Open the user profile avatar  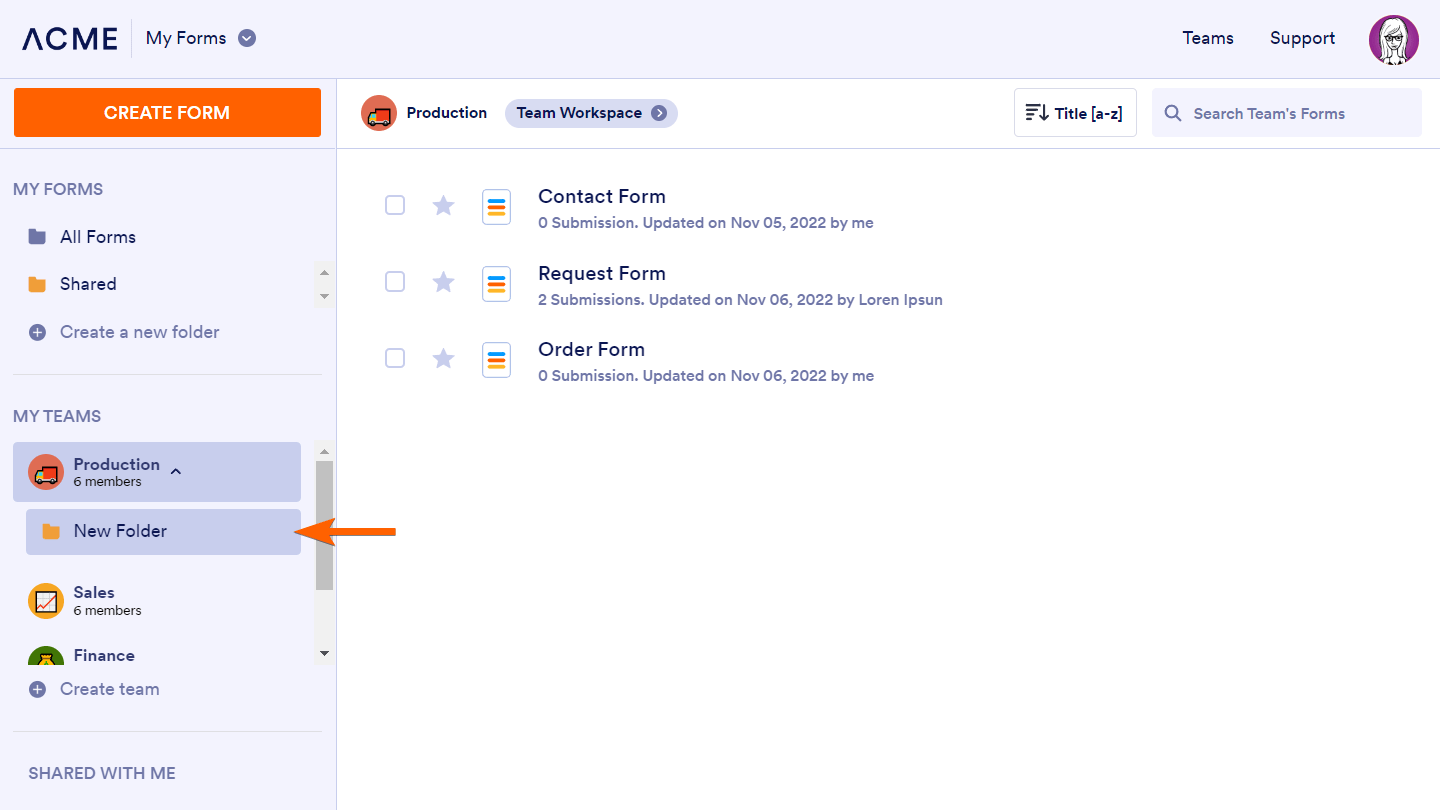tap(1393, 40)
